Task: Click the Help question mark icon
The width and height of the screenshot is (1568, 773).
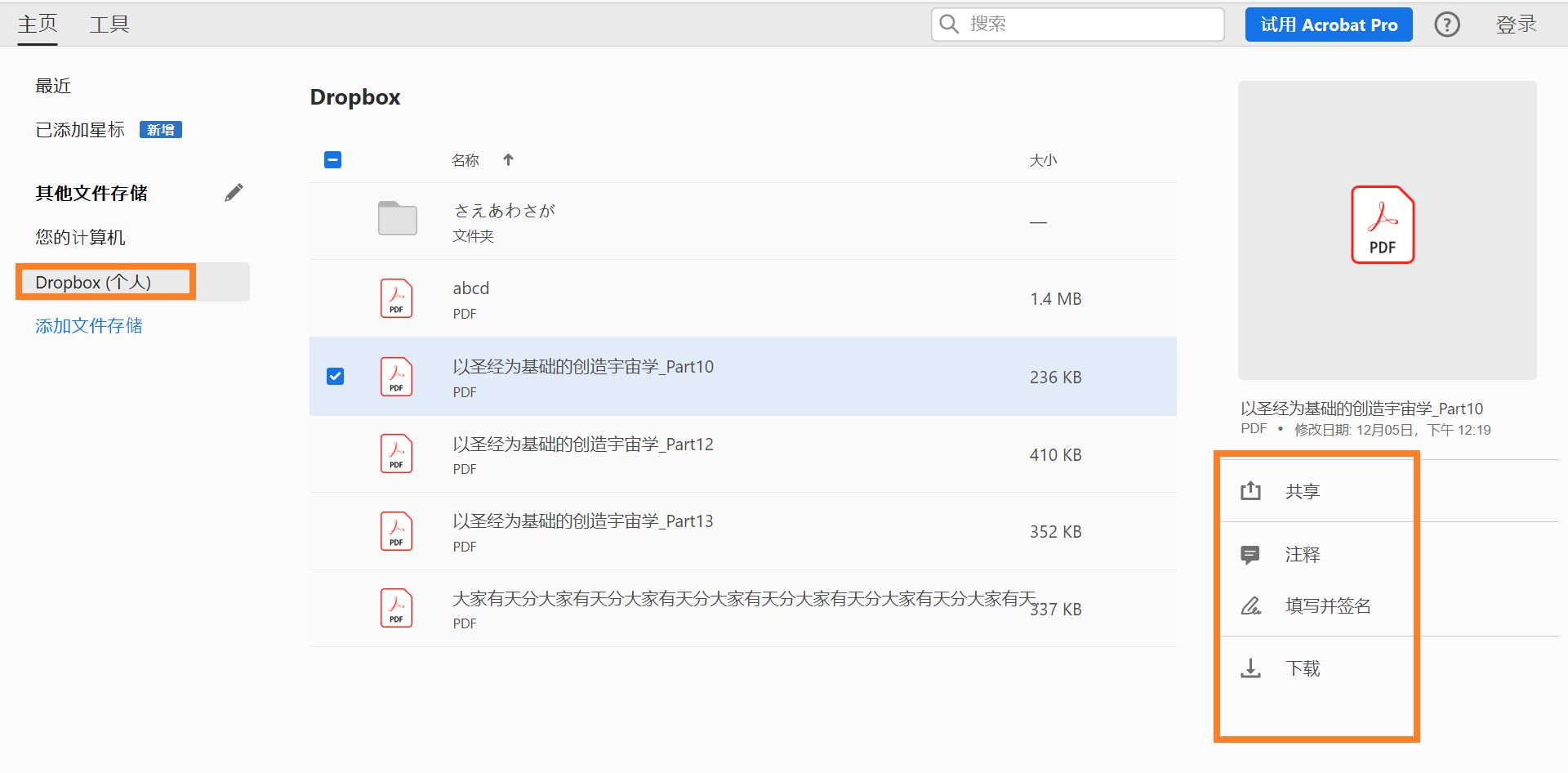Action: [1447, 25]
